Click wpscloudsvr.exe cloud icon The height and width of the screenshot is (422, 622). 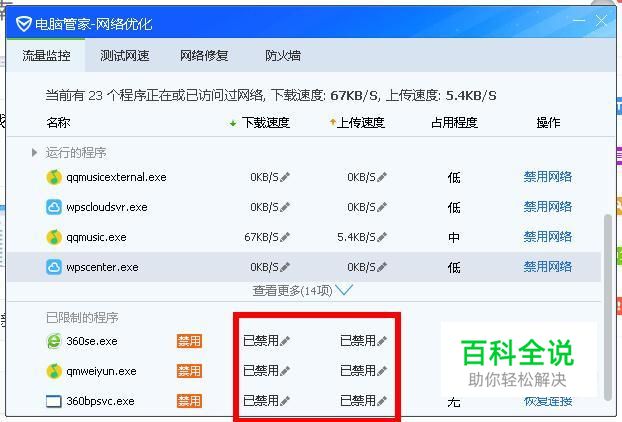pyautogui.click(x=54, y=207)
